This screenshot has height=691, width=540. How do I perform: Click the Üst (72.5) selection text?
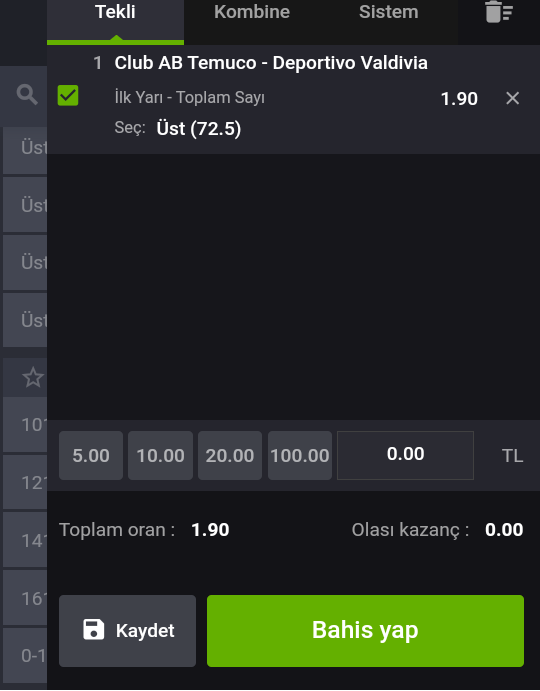[x=199, y=129]
